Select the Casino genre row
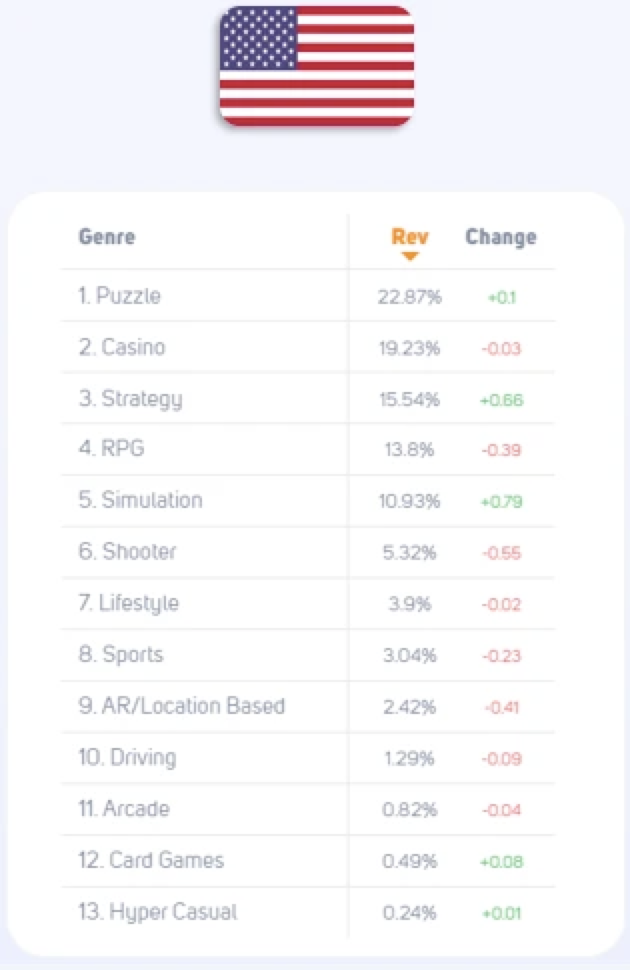This screenshot has width=630, height=970. pos(308,347)
